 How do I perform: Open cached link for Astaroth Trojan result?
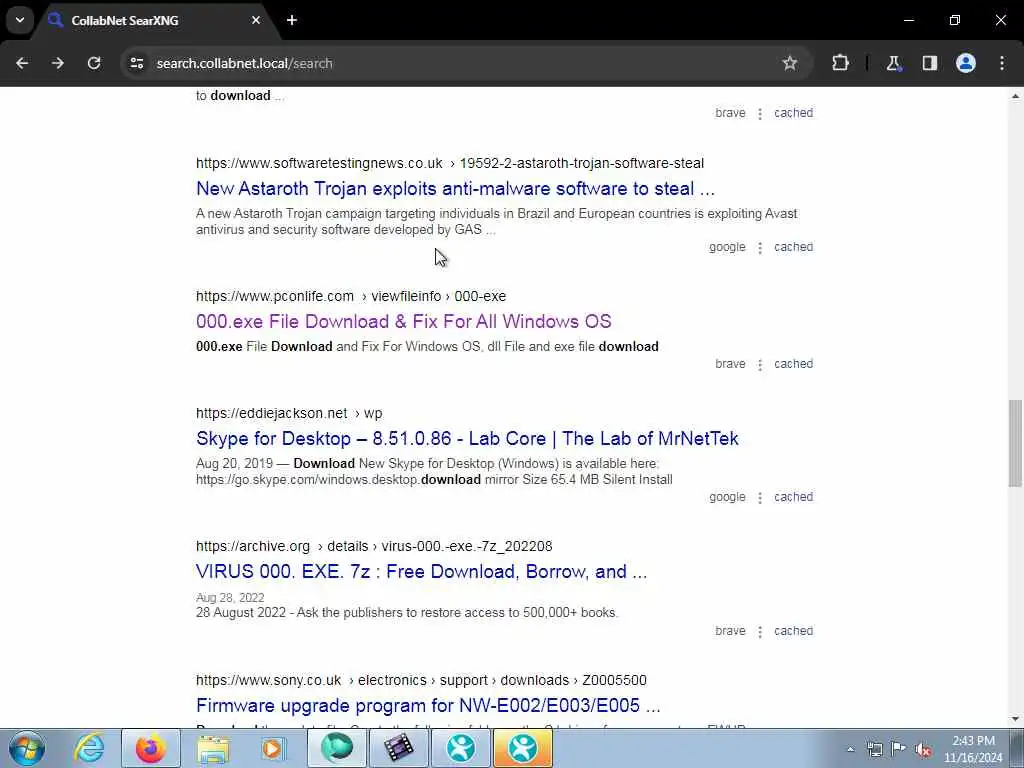click(793, 247)
